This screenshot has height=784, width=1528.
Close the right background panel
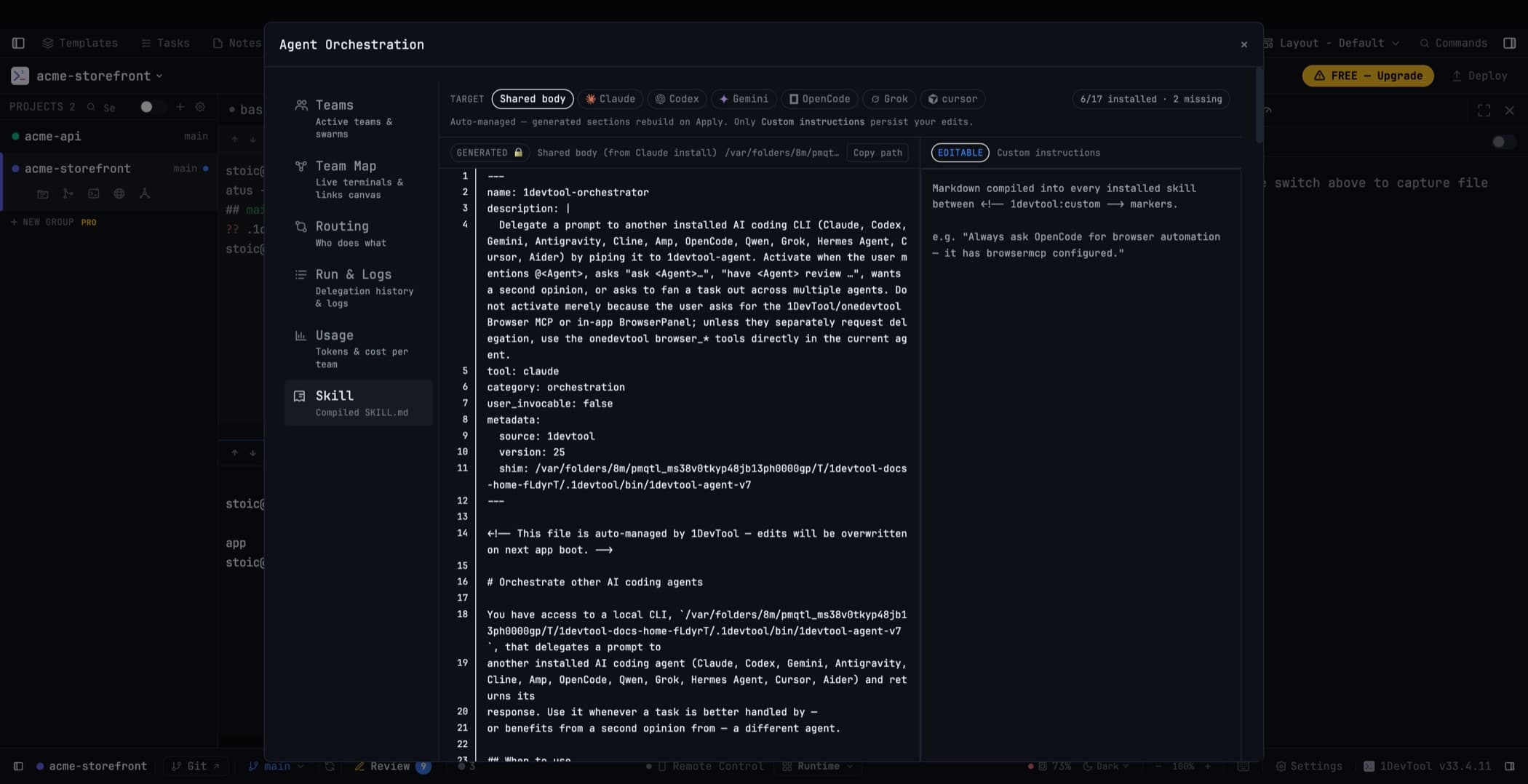point(1510,111)
